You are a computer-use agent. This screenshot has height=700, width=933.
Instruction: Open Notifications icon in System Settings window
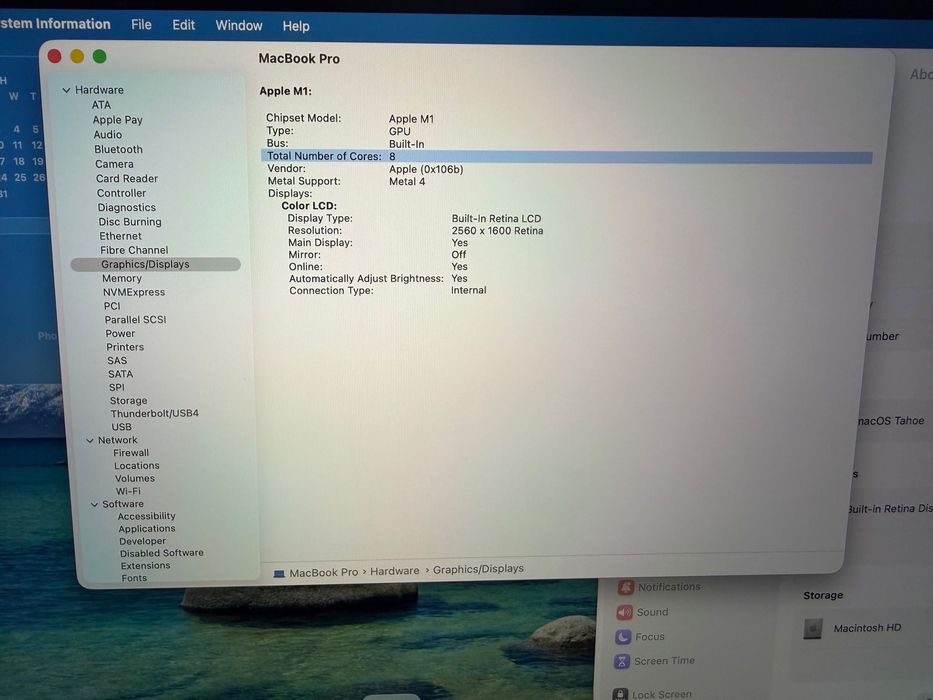pyautogui.click(x=625, y=588)
